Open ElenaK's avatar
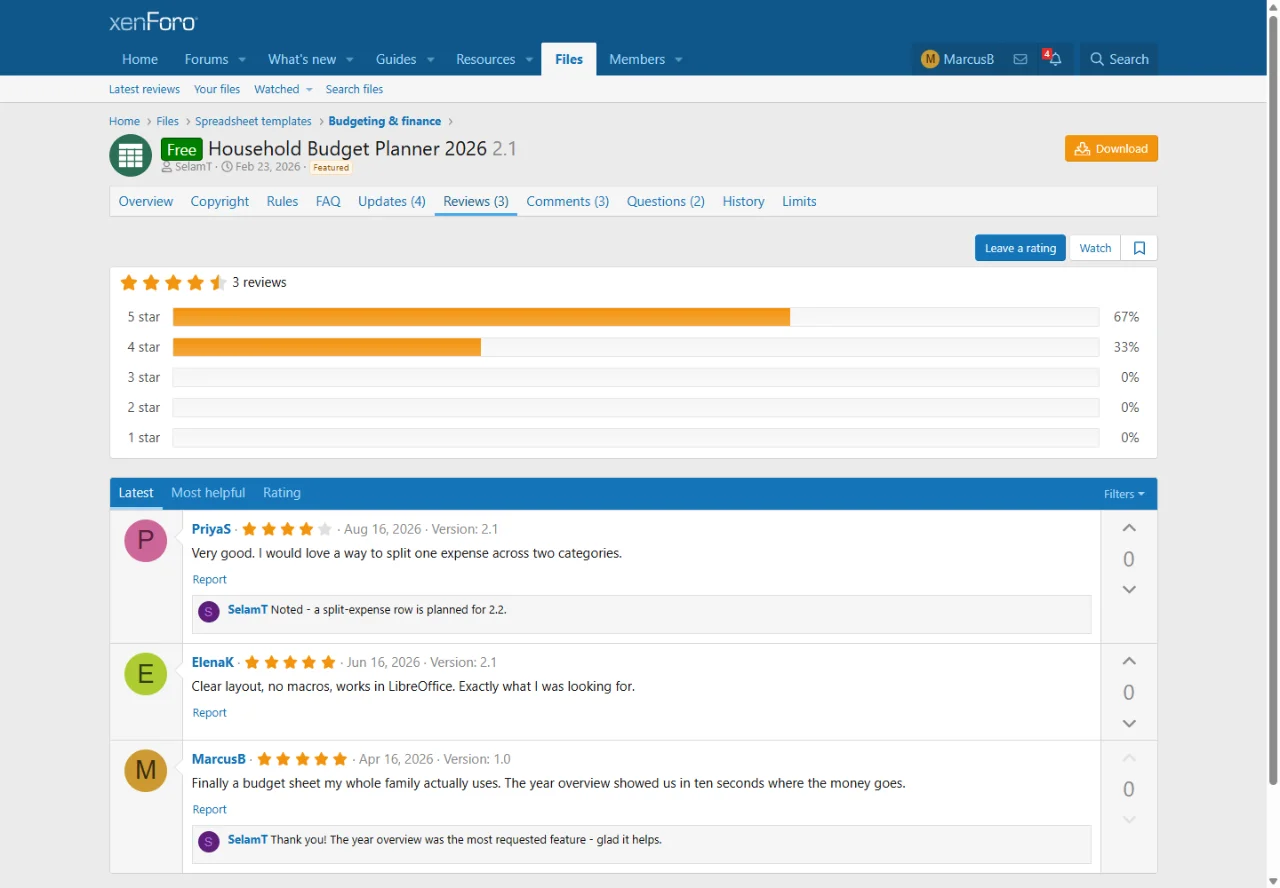 (146, 674)
